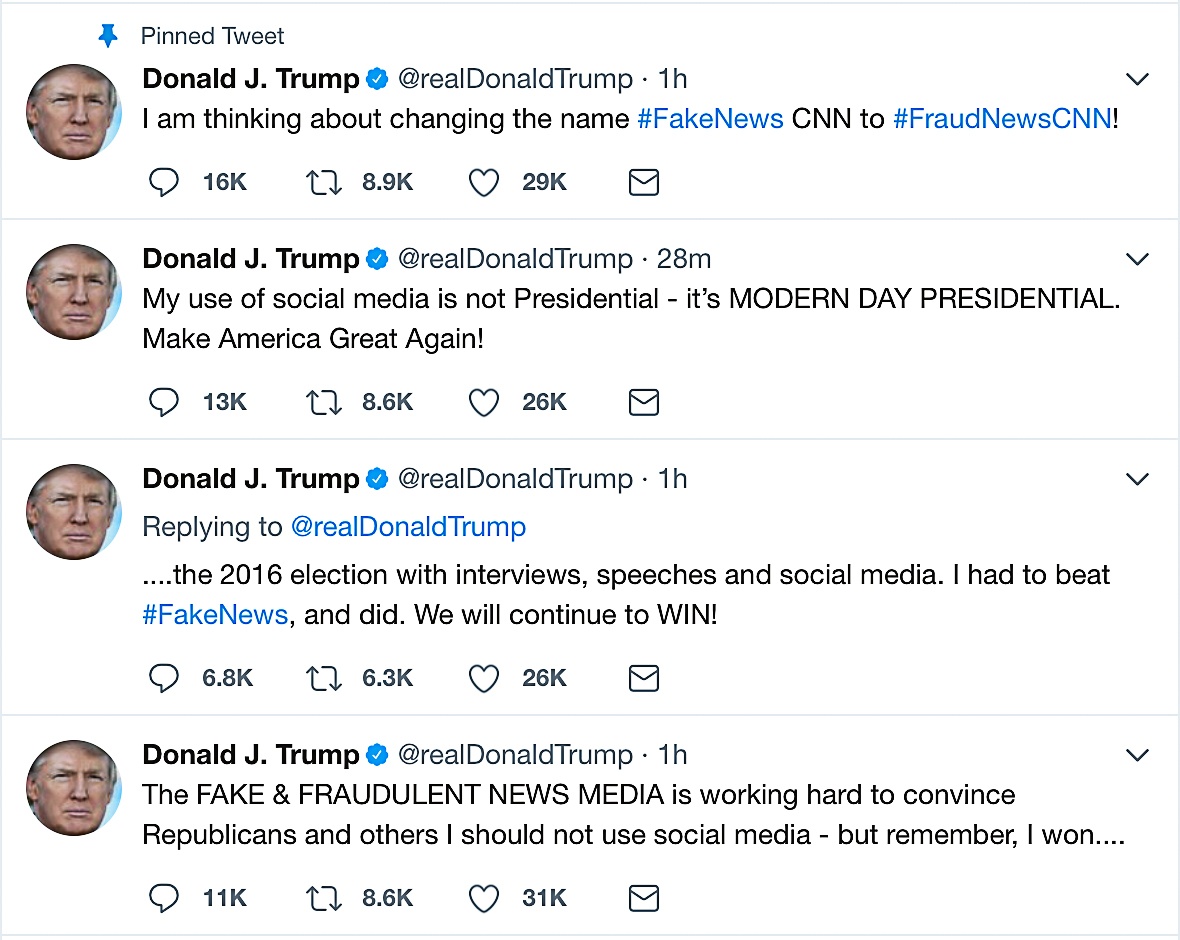Reply to the pinned #FraudNewsCNN tweet
This screenshot has height=940, width=1180.
[x=163, y=182]
